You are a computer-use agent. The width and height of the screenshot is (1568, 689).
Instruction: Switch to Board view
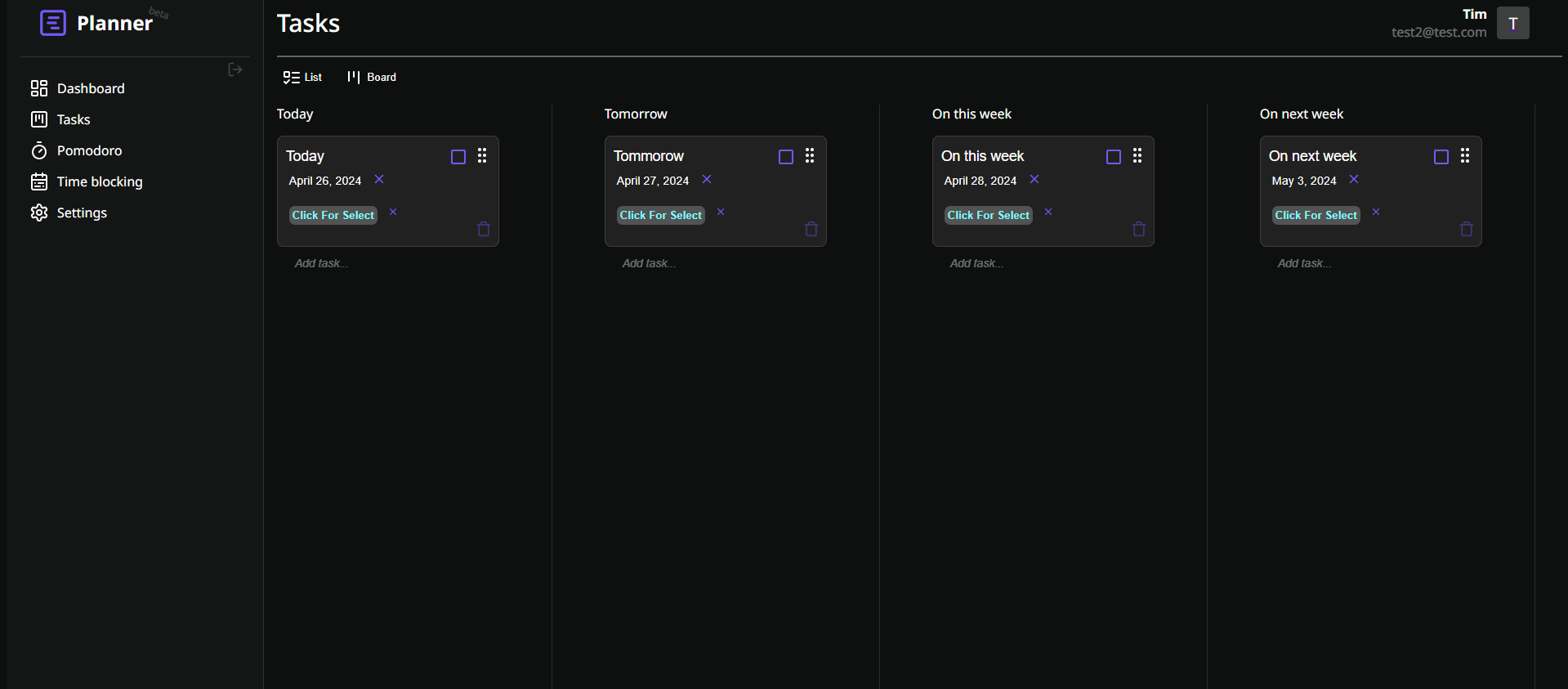coord(372,77)
